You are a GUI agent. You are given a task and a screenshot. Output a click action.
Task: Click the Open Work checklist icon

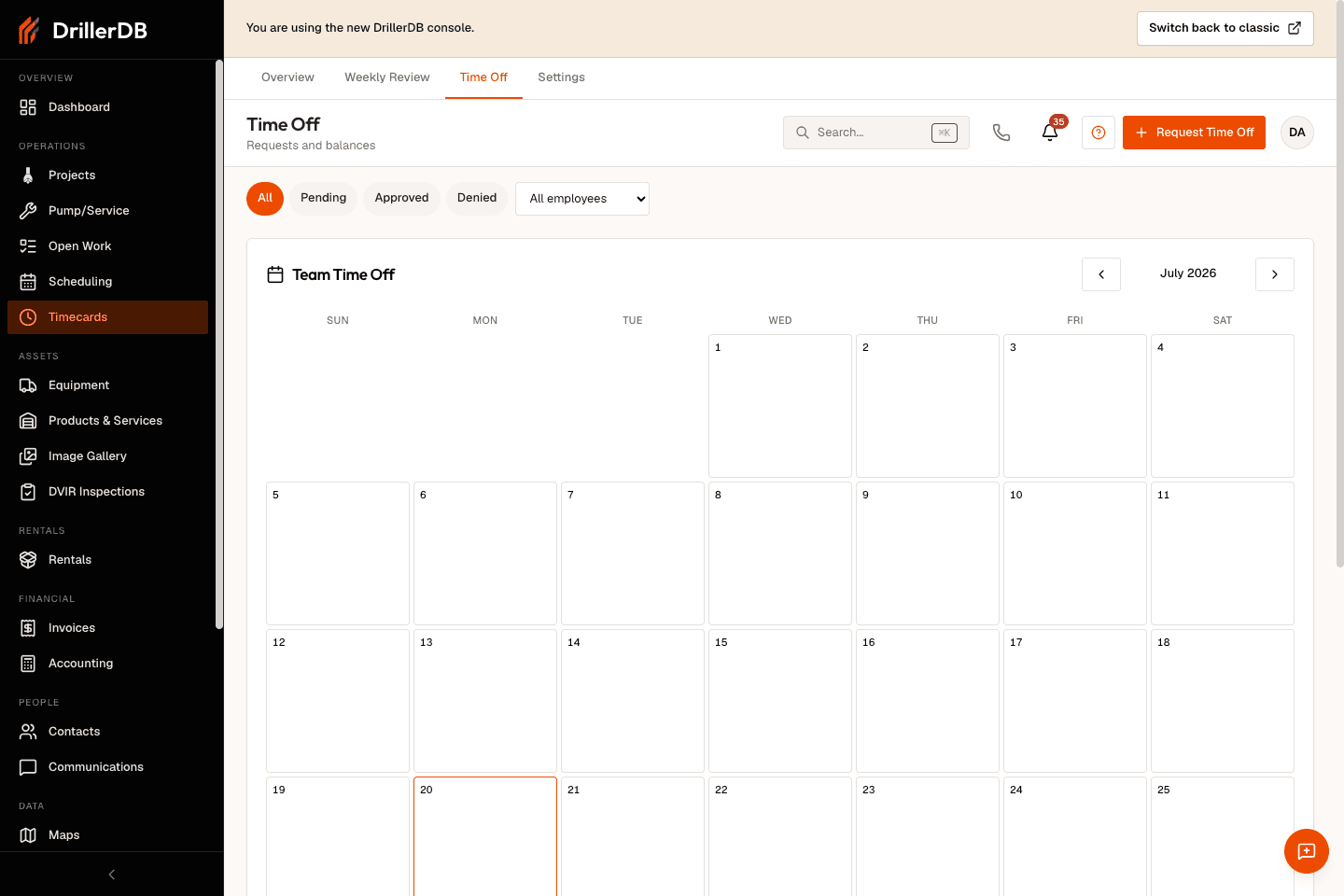pos(28,246)
